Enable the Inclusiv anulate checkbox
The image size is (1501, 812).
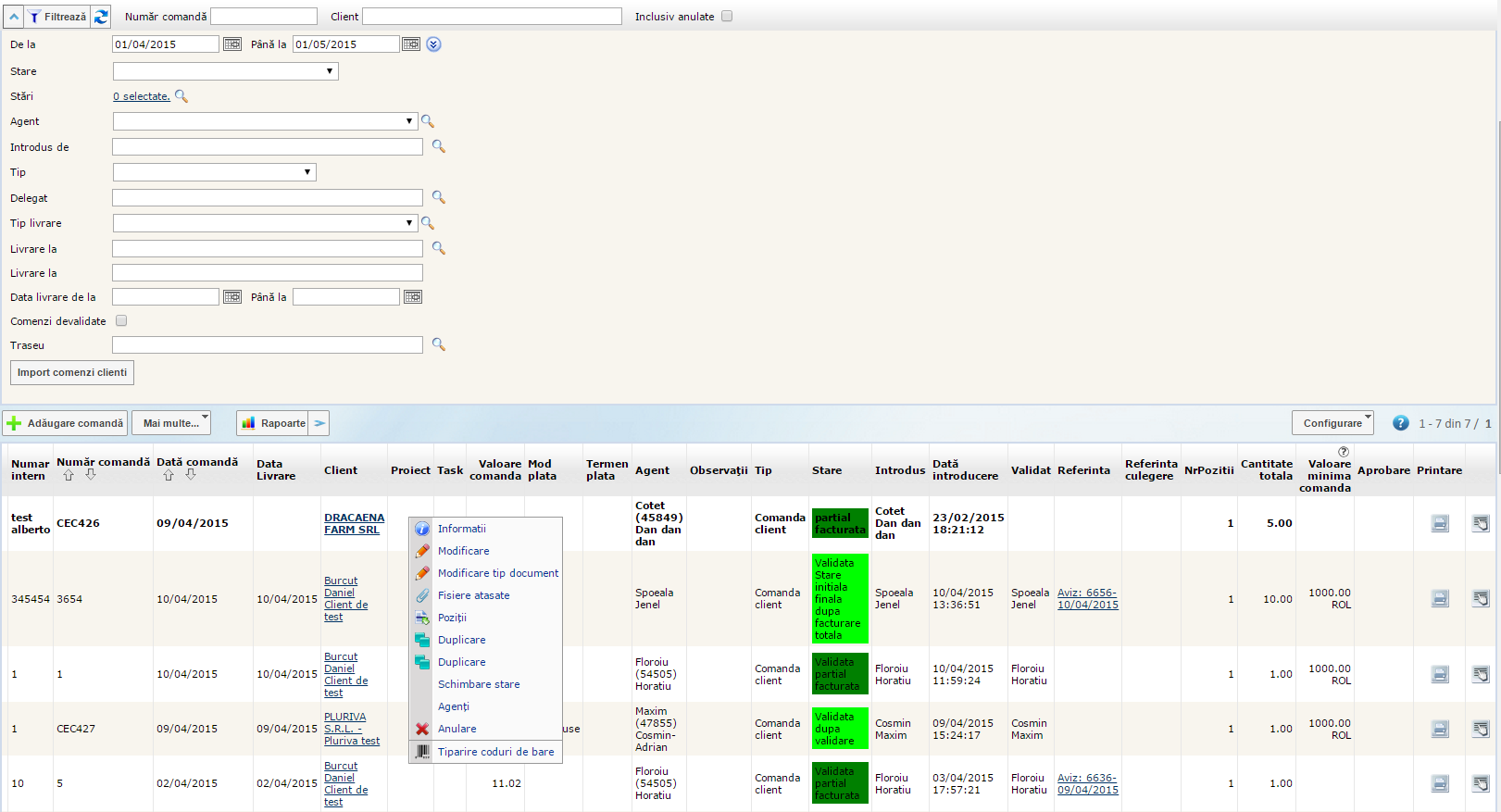[x=727, y=17]
